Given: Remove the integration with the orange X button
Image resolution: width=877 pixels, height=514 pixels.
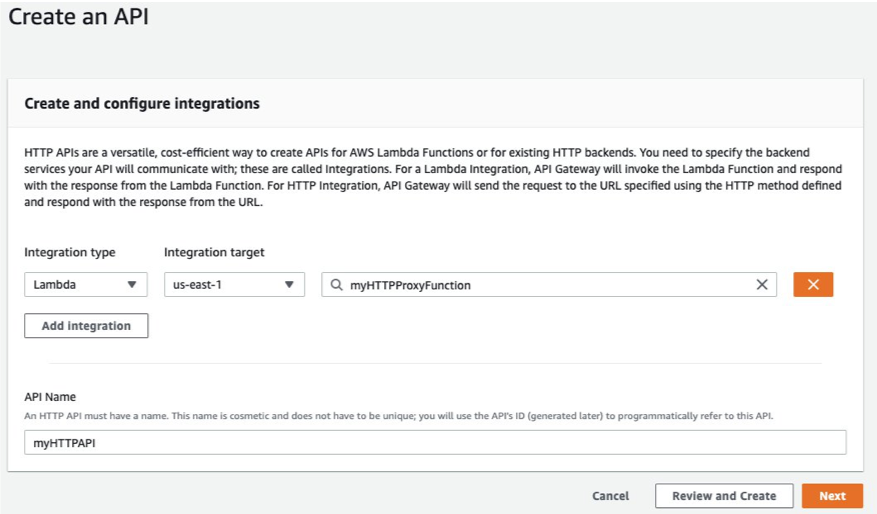Looking at the screenshot, I should coord(813,285).
